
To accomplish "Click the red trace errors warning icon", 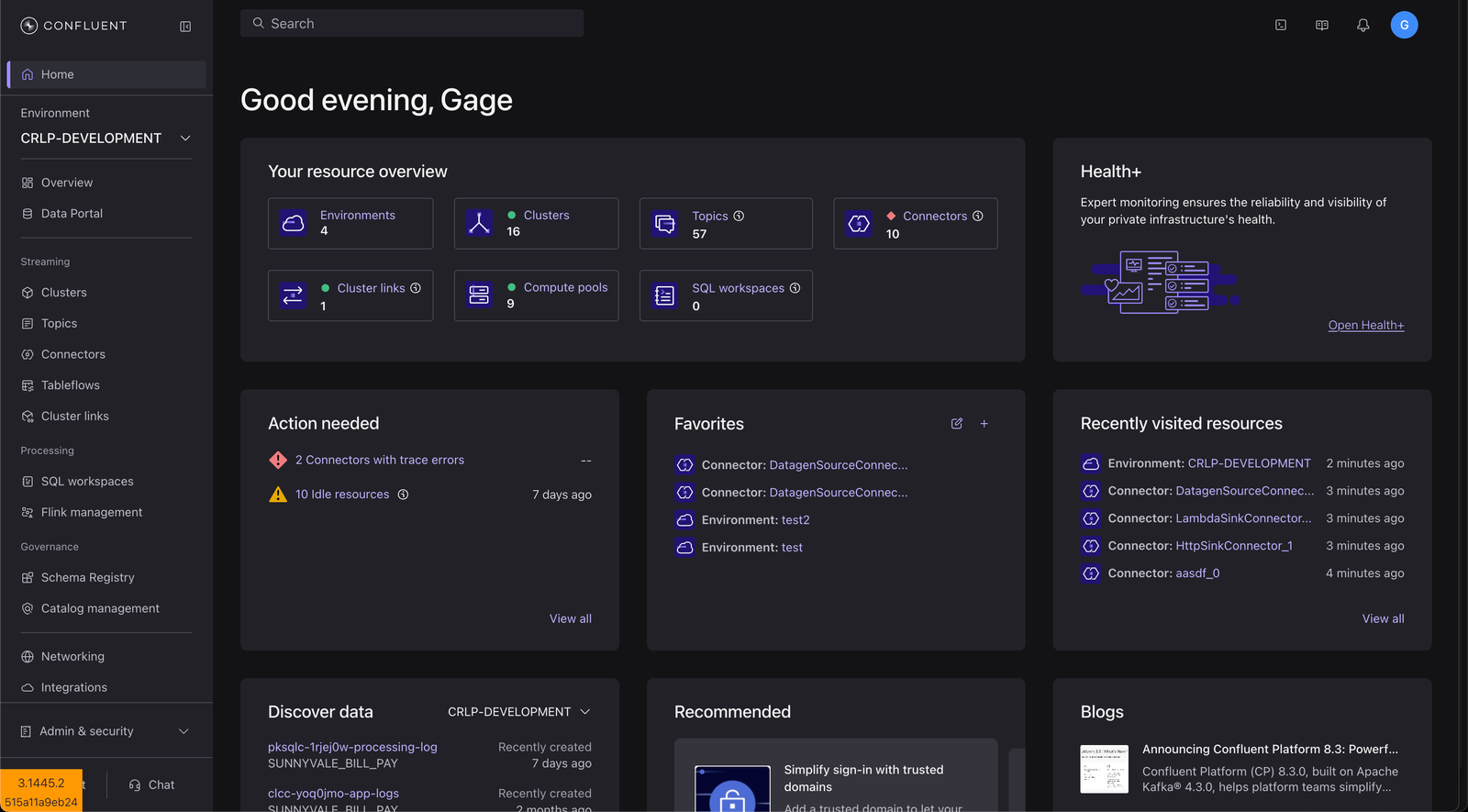I will pos(278,460).
